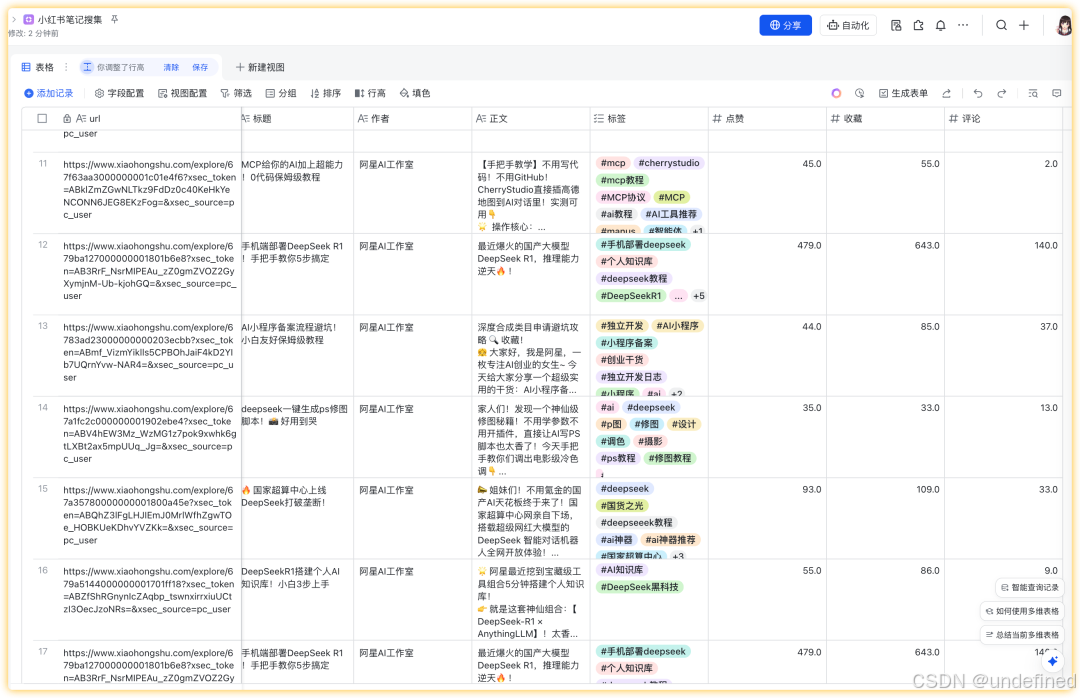This screenshot has width=1080, height=698.
Task: Open the user avatar profile menu
Action: point(1064,25)
